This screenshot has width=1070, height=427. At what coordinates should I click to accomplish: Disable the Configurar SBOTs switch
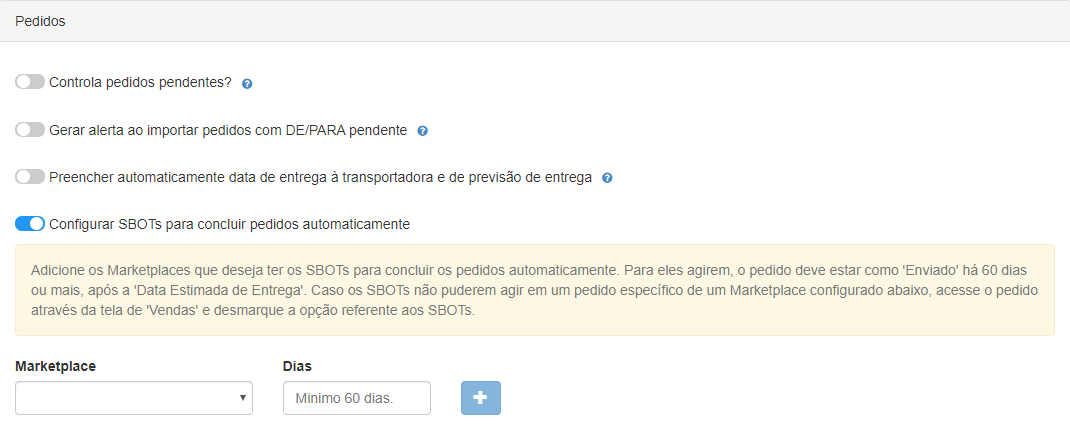(30, 224)
